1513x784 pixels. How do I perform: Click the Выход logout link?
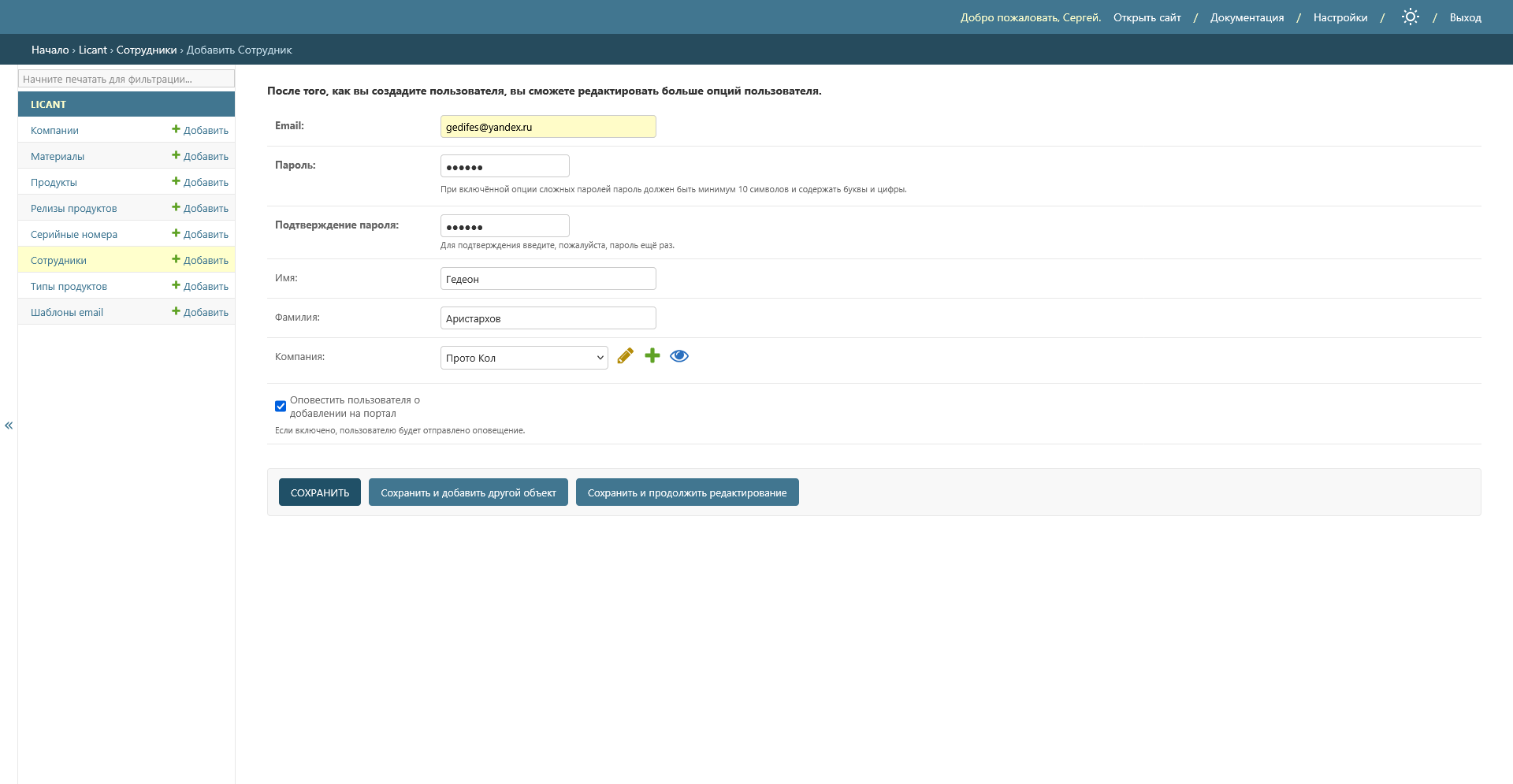(x=1465, y=17)
